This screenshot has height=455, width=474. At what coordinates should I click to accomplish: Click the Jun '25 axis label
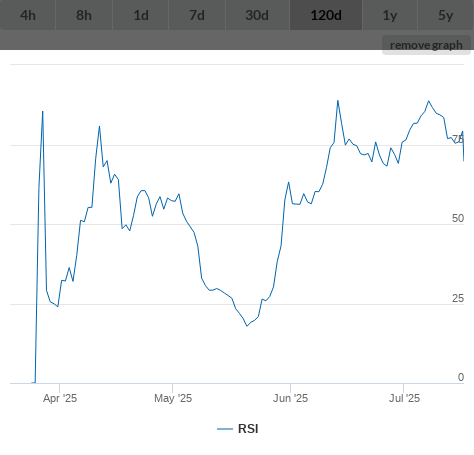click(290, 398)
